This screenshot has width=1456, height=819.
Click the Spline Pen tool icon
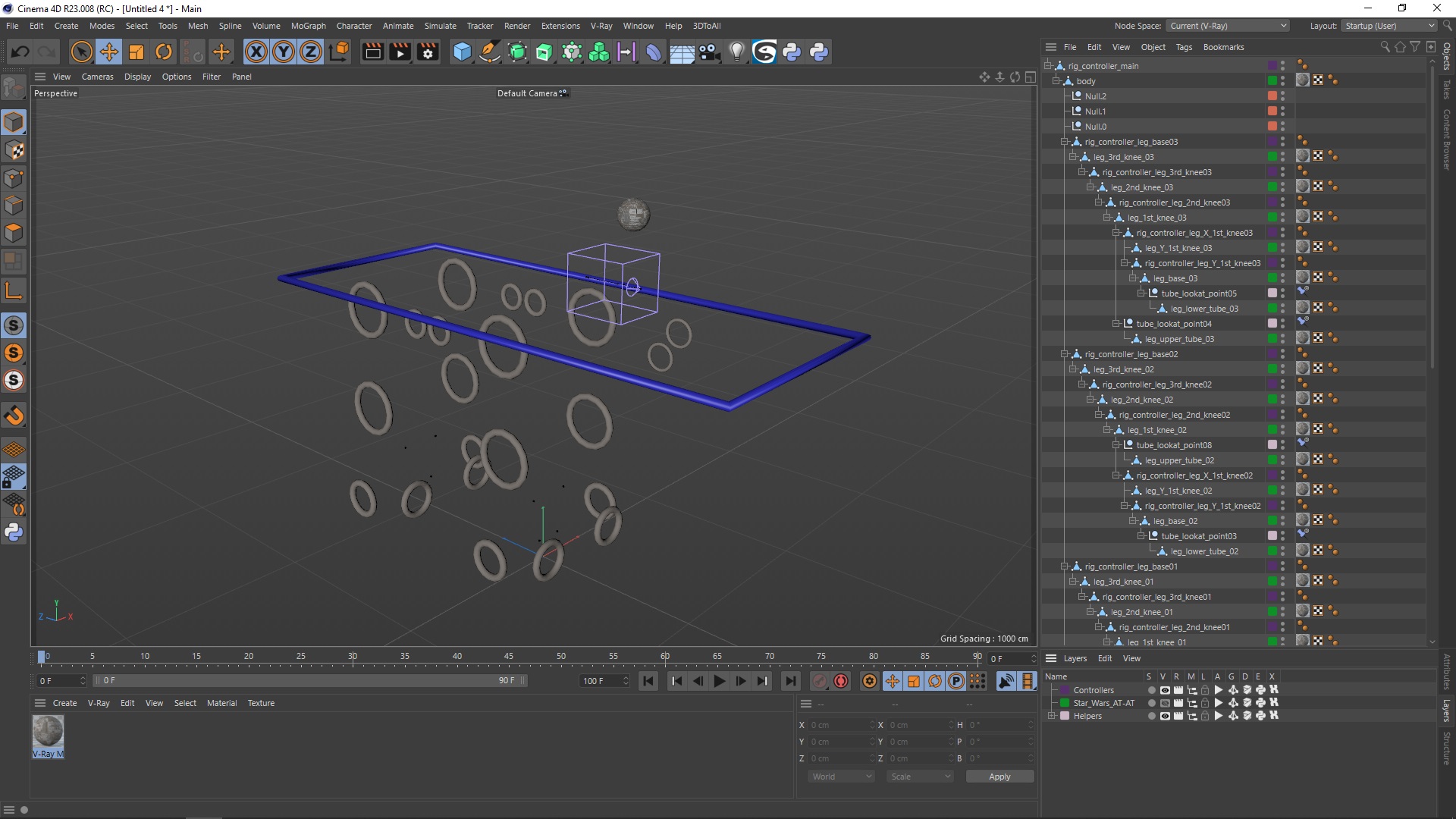coord(490,52)
